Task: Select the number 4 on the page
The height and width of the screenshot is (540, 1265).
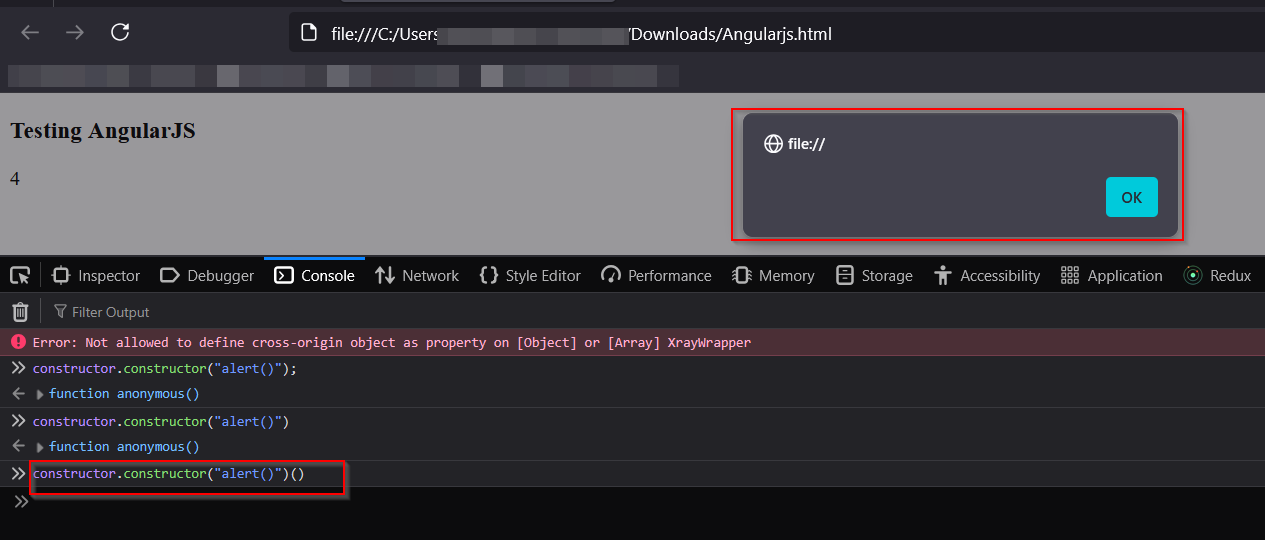Action: [15, 179]
